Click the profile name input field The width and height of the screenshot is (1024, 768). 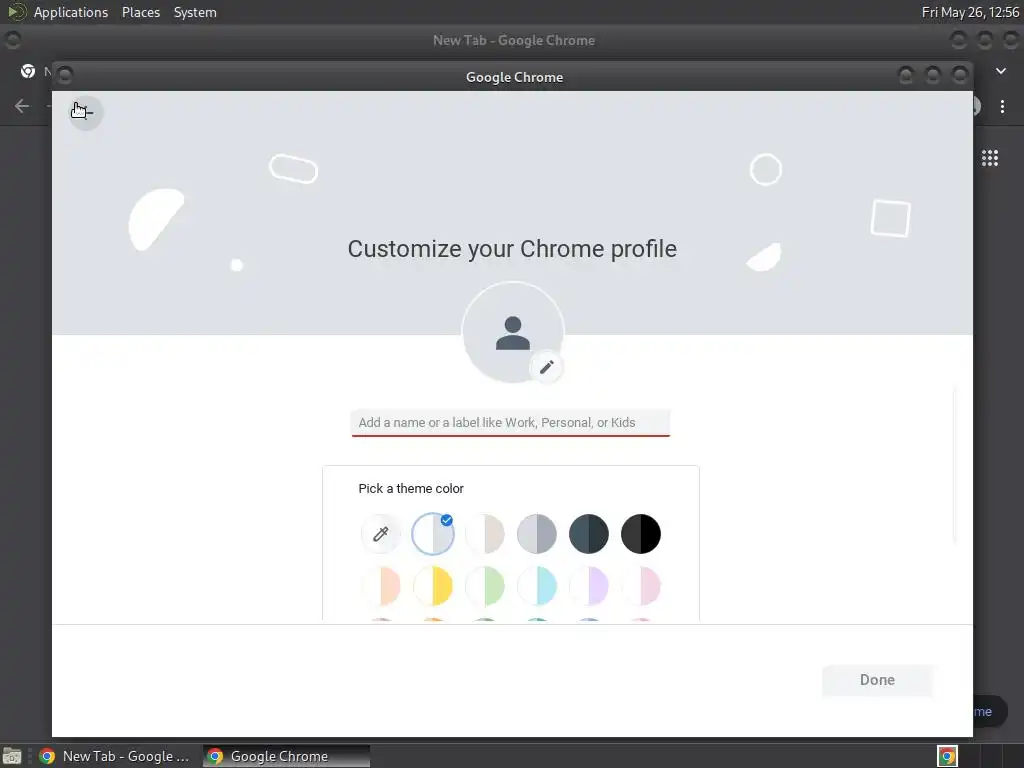tap(511, 423)
